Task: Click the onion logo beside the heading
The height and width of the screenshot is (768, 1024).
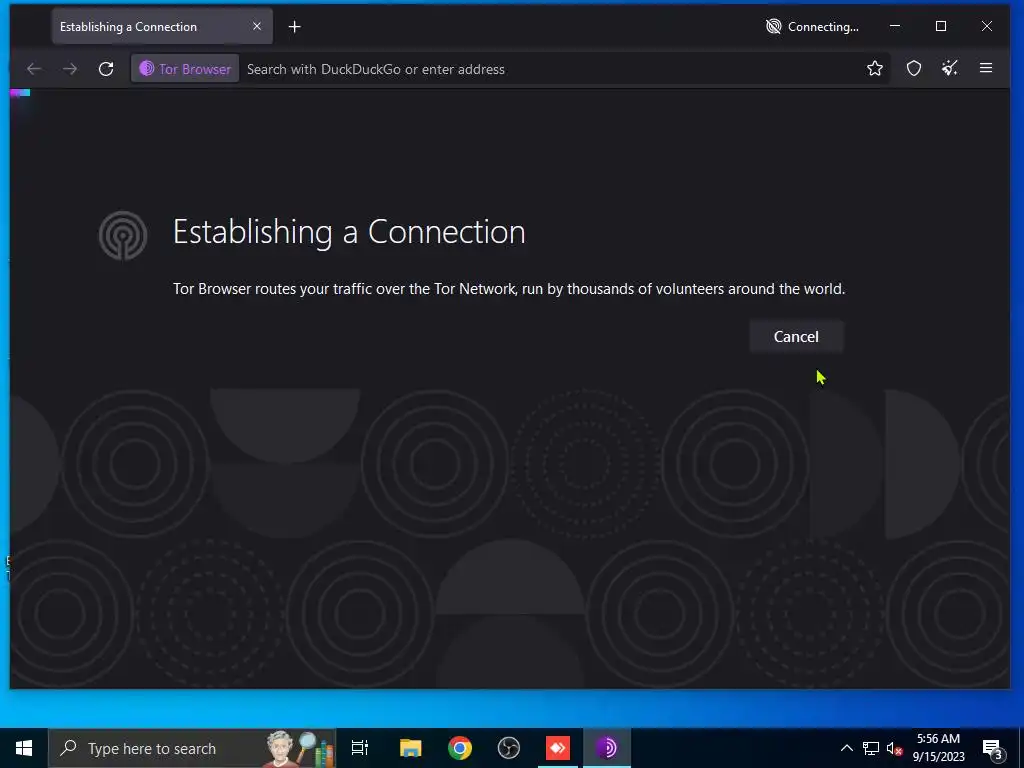Action: point(123,235)
